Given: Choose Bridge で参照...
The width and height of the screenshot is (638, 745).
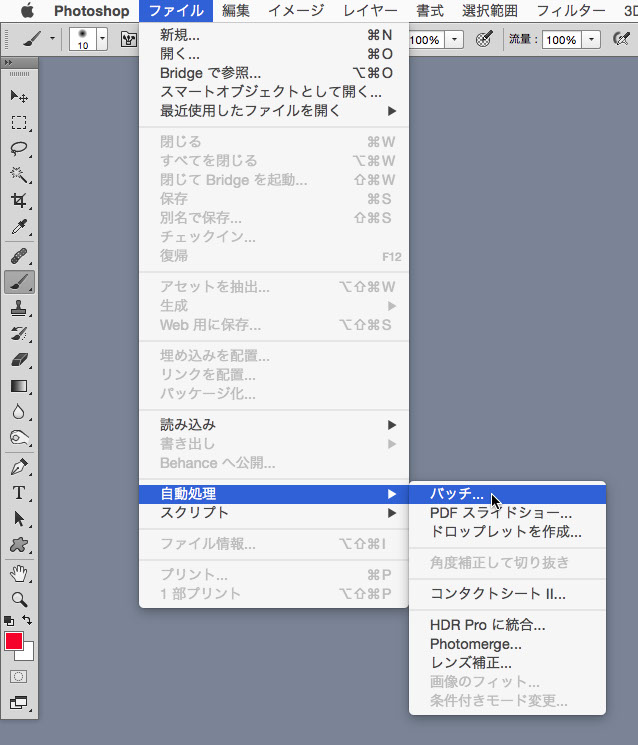Looking at the screenshot, I should [x=274, y=73].
